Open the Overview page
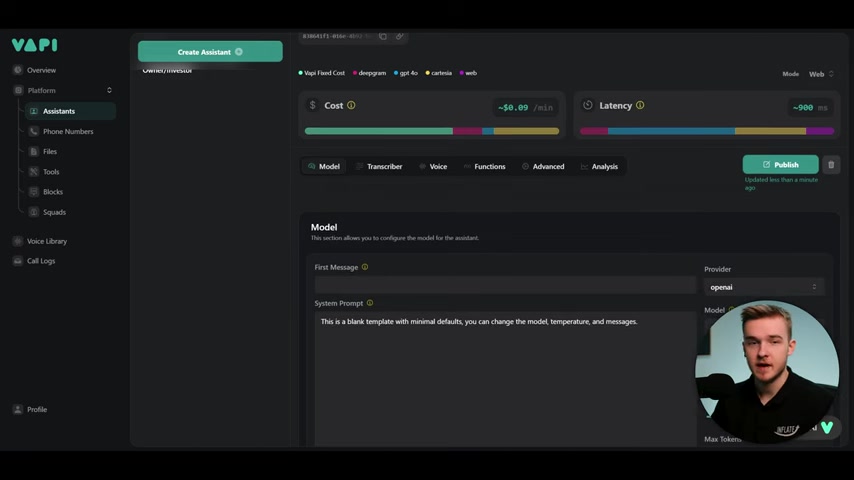 point(41,70)
